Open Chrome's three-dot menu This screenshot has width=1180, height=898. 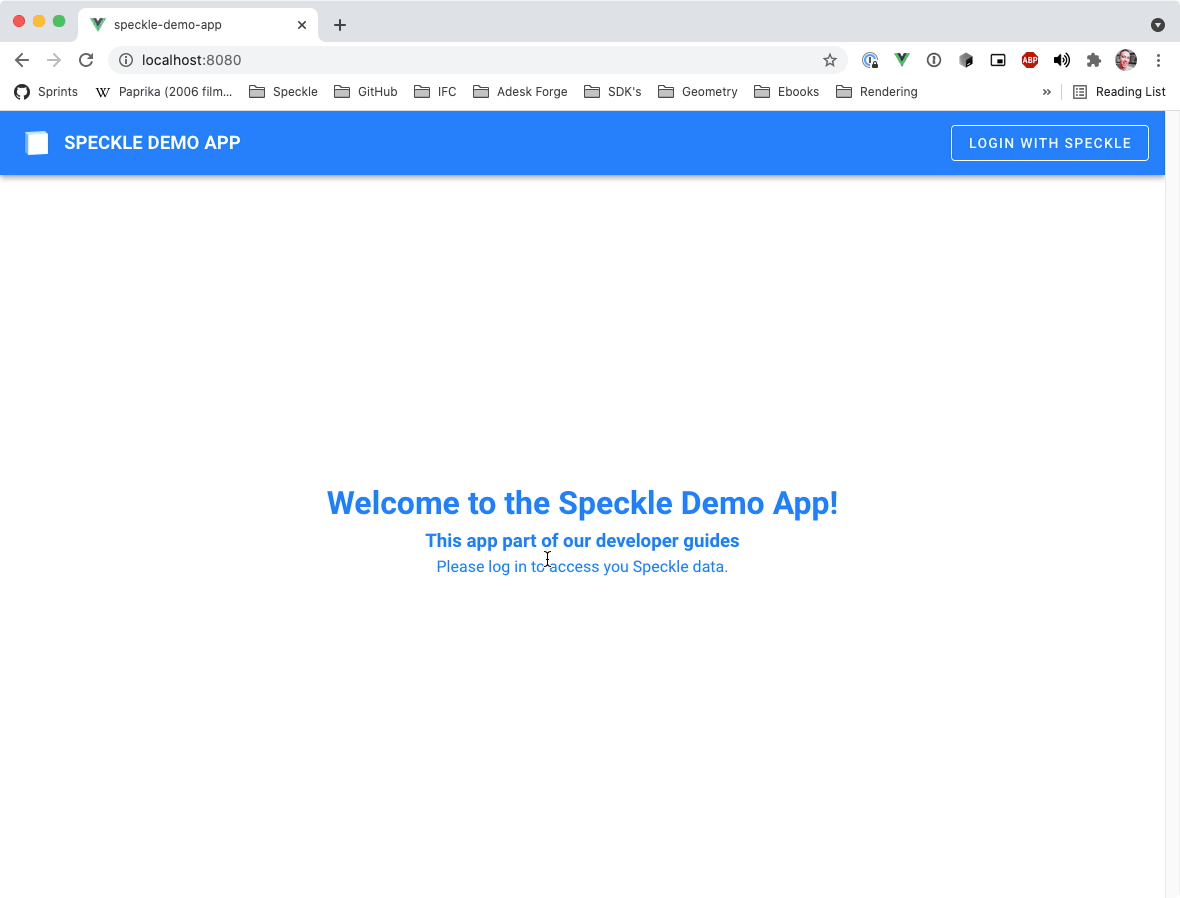(x=1158, y=60)
